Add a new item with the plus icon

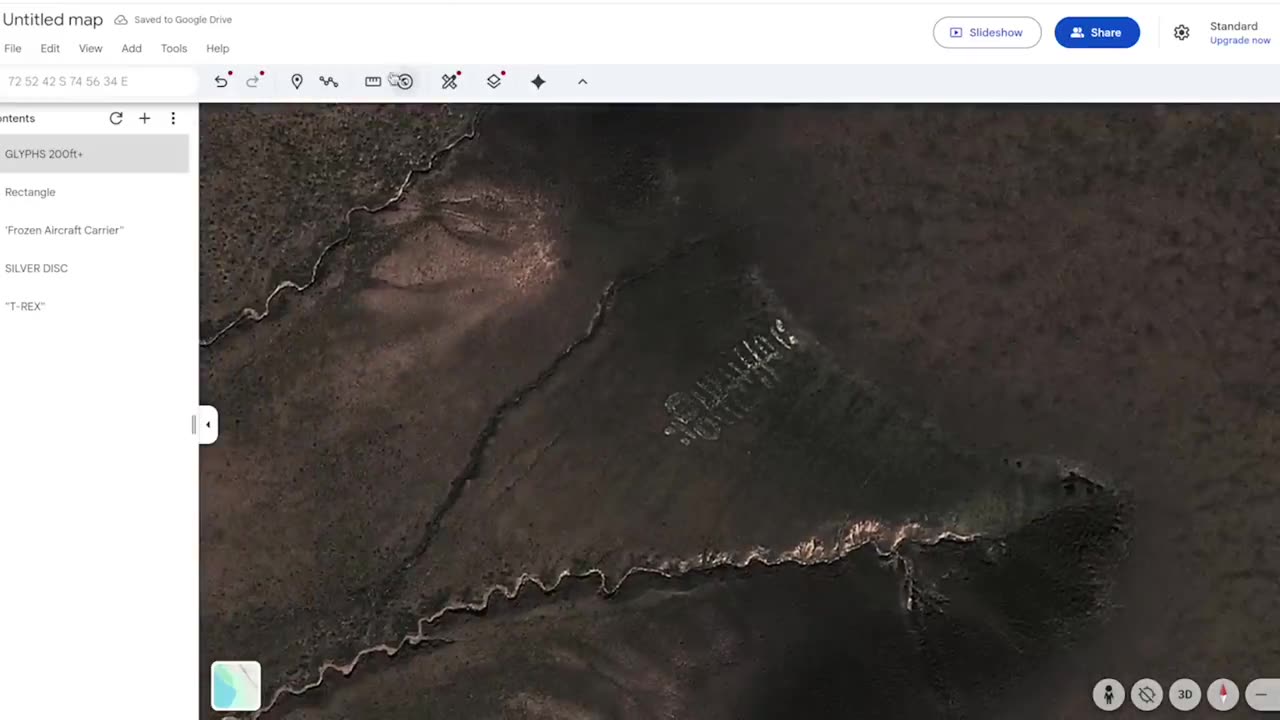click(144, 118)
